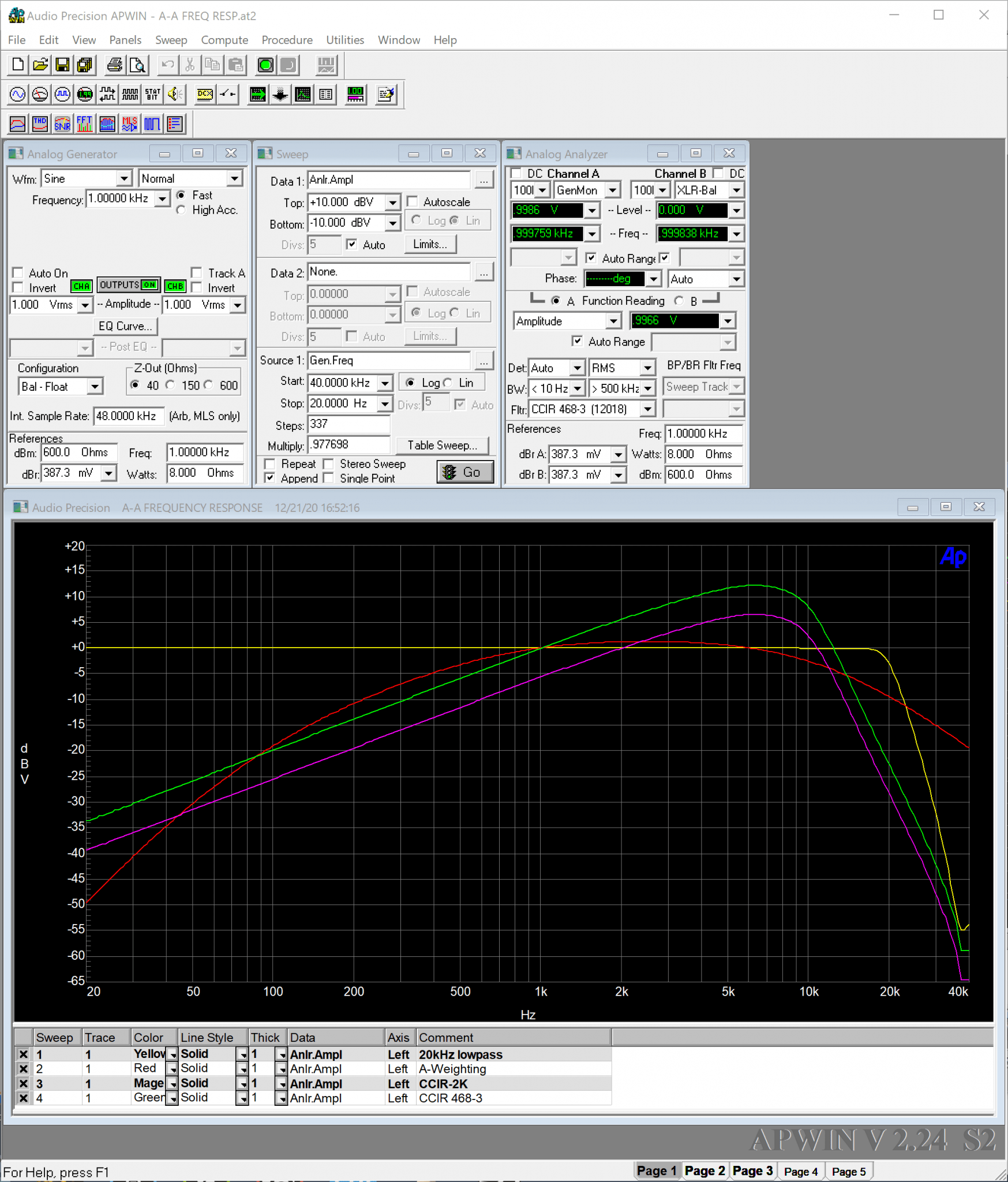
Task: Expand the Bal - Float configuration dropdown
Action: (x=95, y=387)
